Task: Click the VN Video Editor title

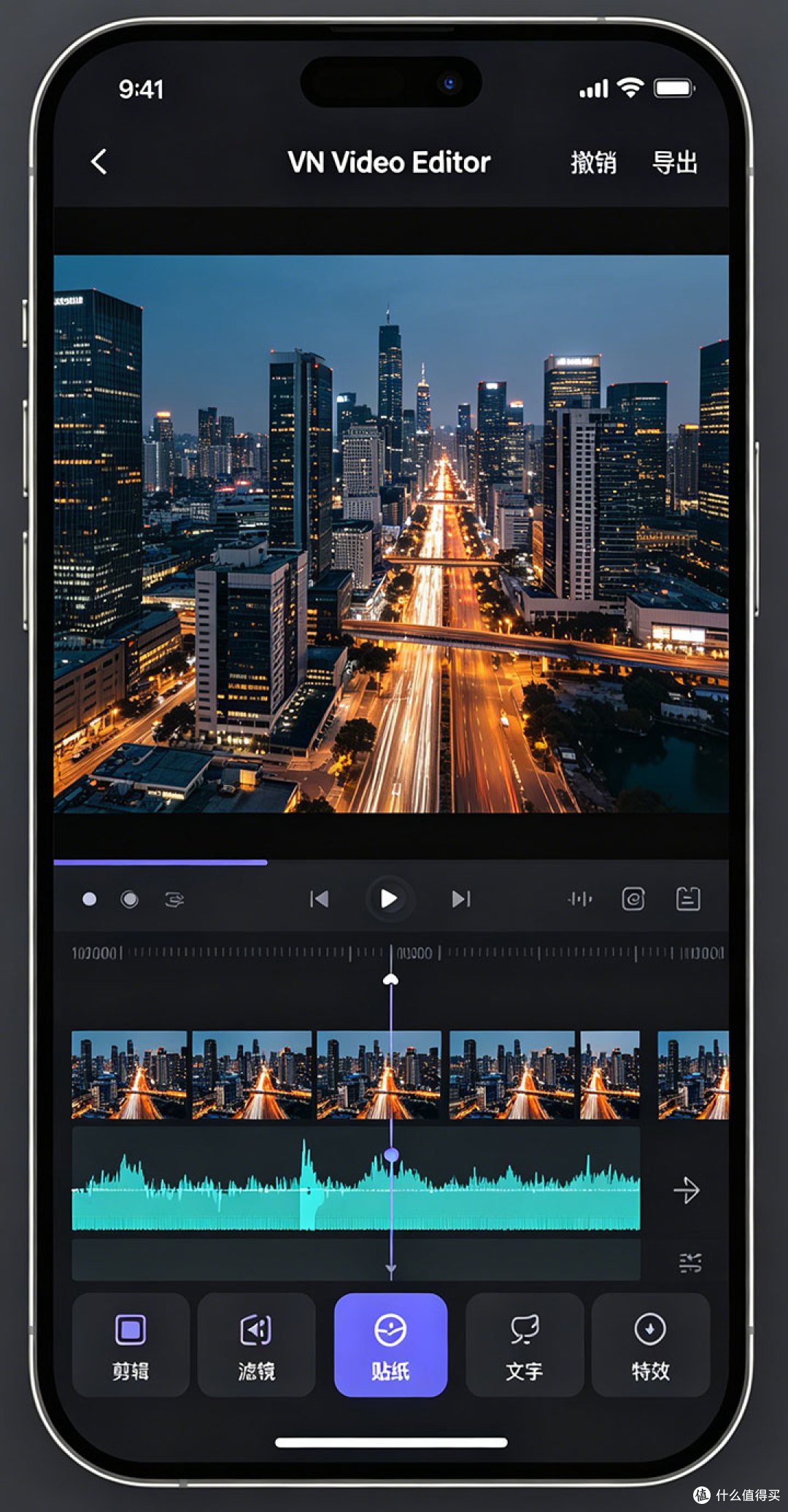Action: point(389,163)
